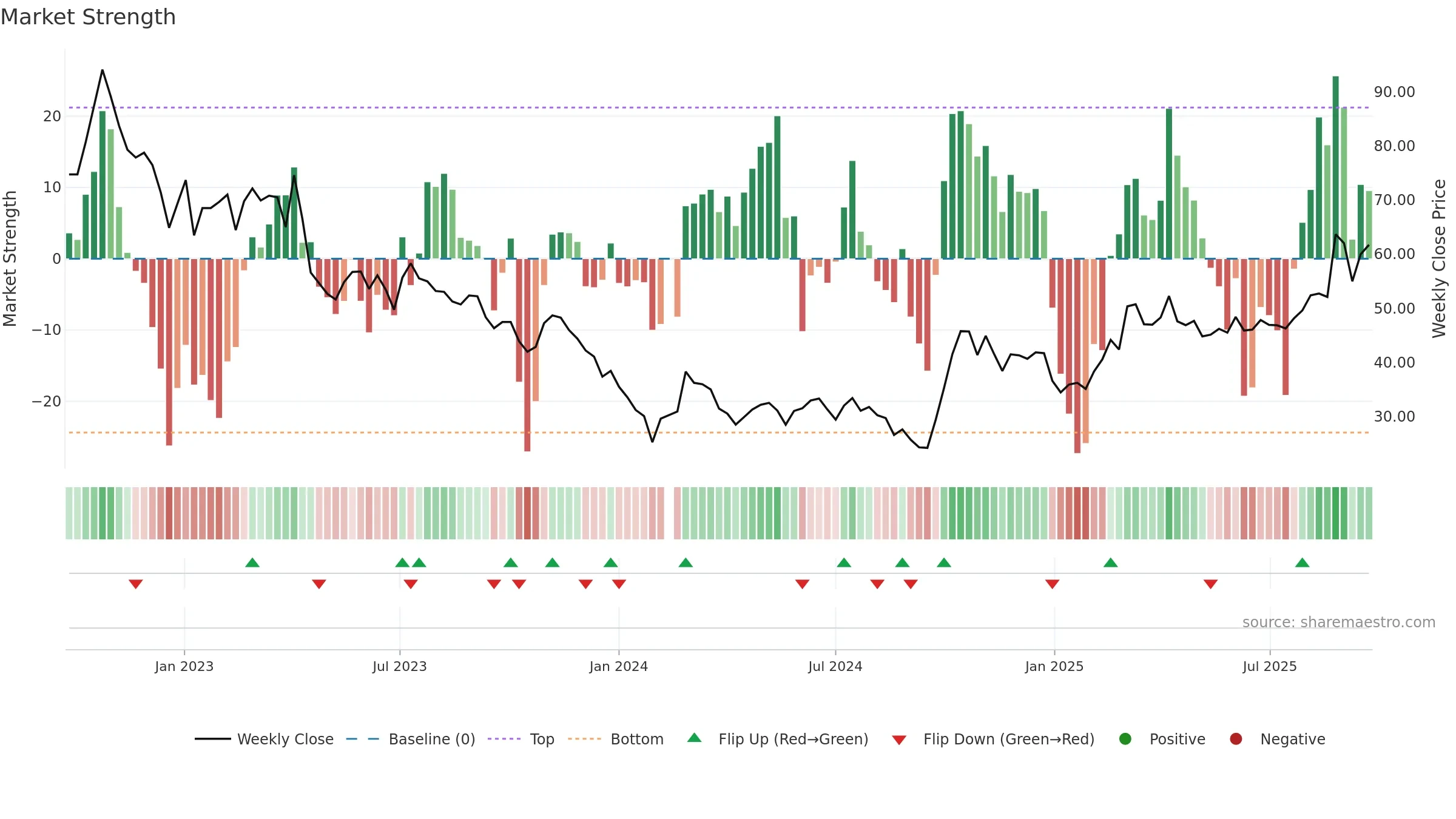
Task: Click the last red flip-down triangle before Jul 2025
Action: click(x=1211, y=584)
